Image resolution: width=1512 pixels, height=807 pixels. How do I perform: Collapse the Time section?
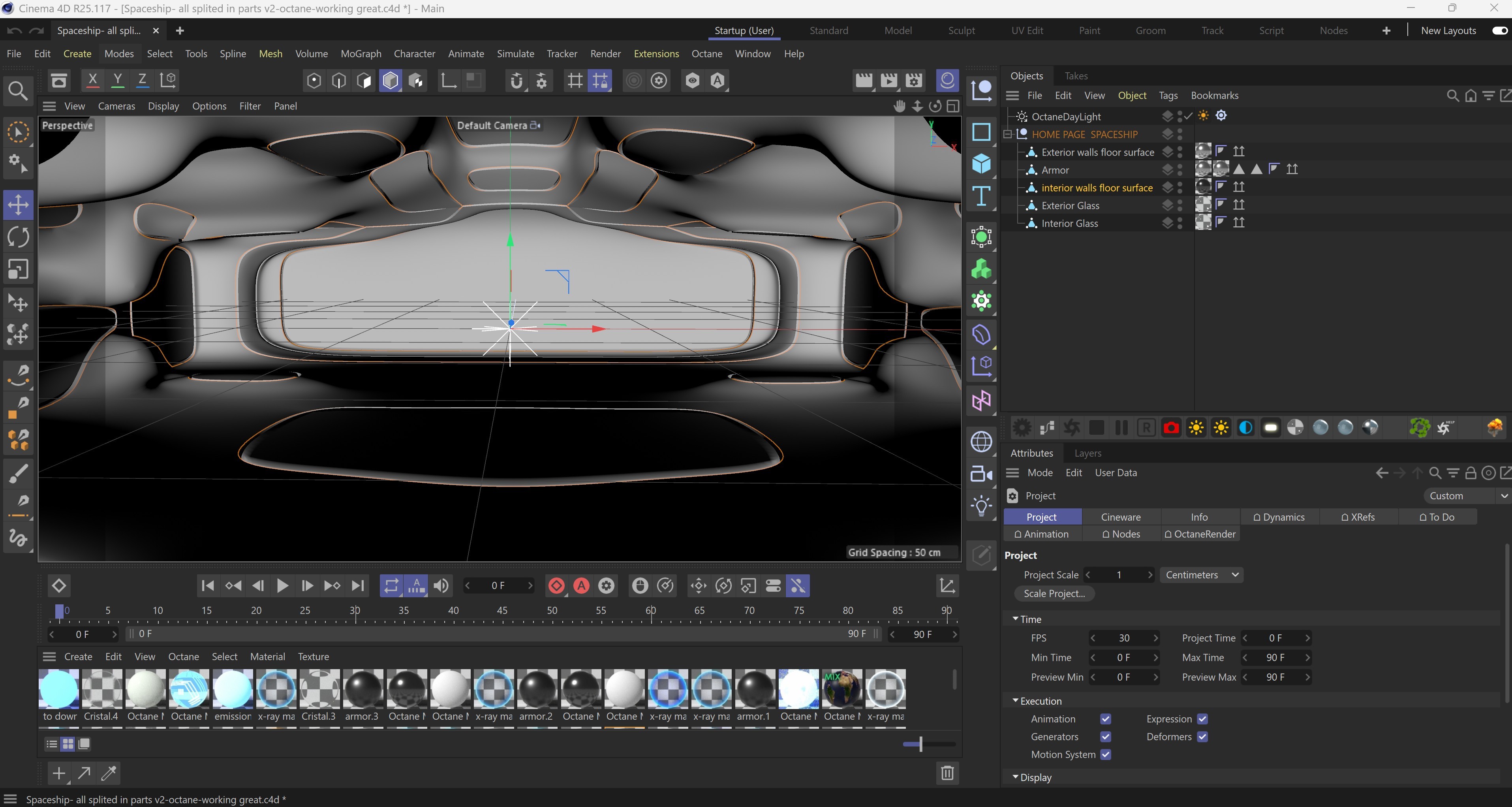[x=1015, y=619]
